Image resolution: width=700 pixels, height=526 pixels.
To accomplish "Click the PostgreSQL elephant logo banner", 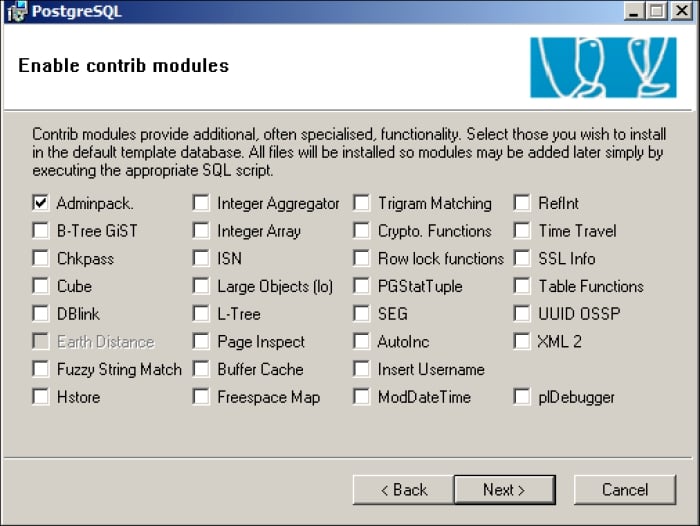I will pyautogui.click(x=616, y=67).
